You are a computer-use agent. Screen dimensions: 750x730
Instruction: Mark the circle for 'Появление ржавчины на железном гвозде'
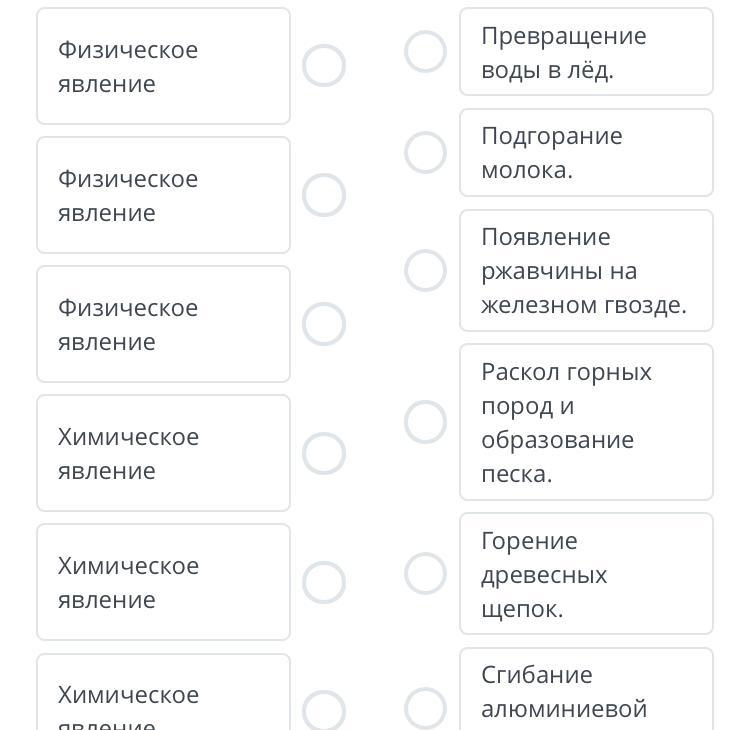[x=425, y=270]
